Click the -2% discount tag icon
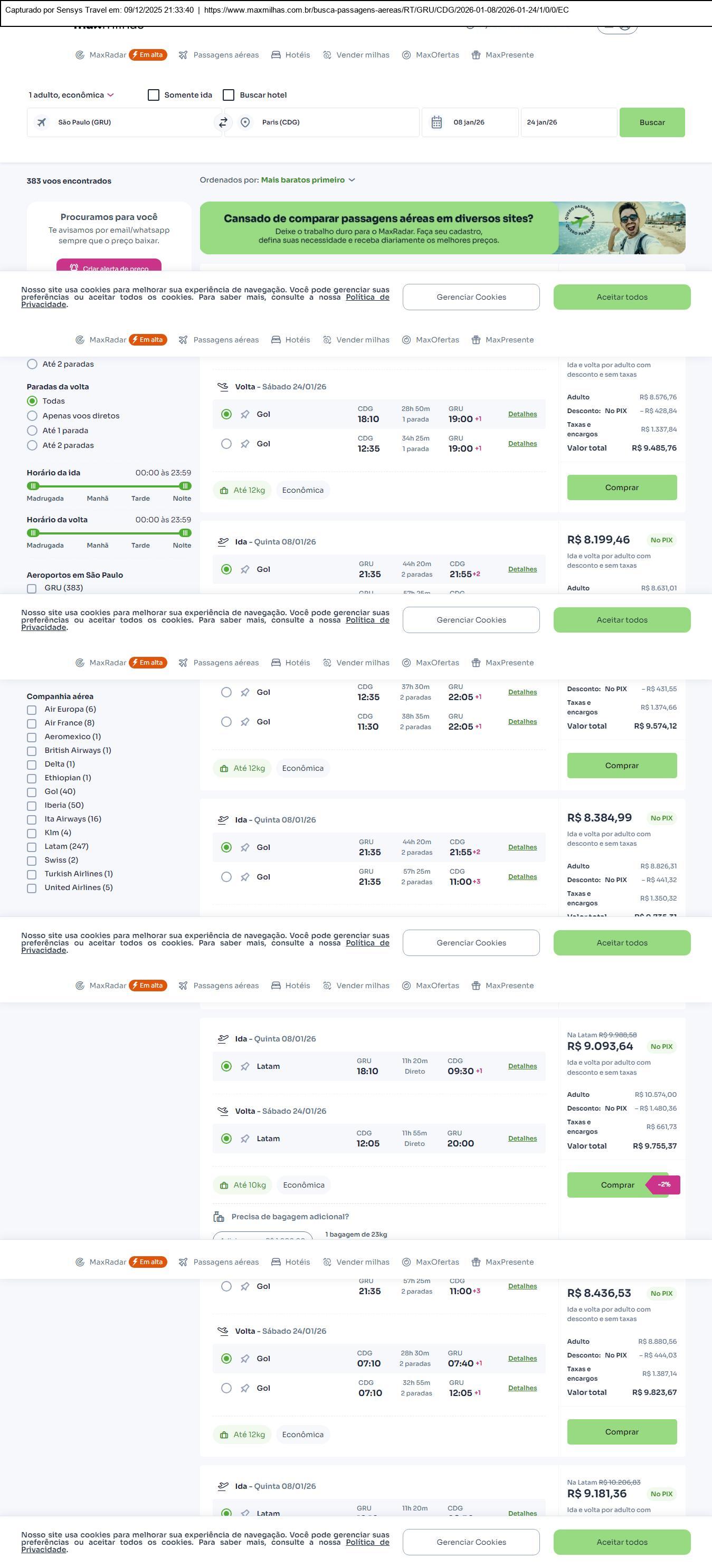This screenshot has width=712, height=1568. tap(663, 1184)
